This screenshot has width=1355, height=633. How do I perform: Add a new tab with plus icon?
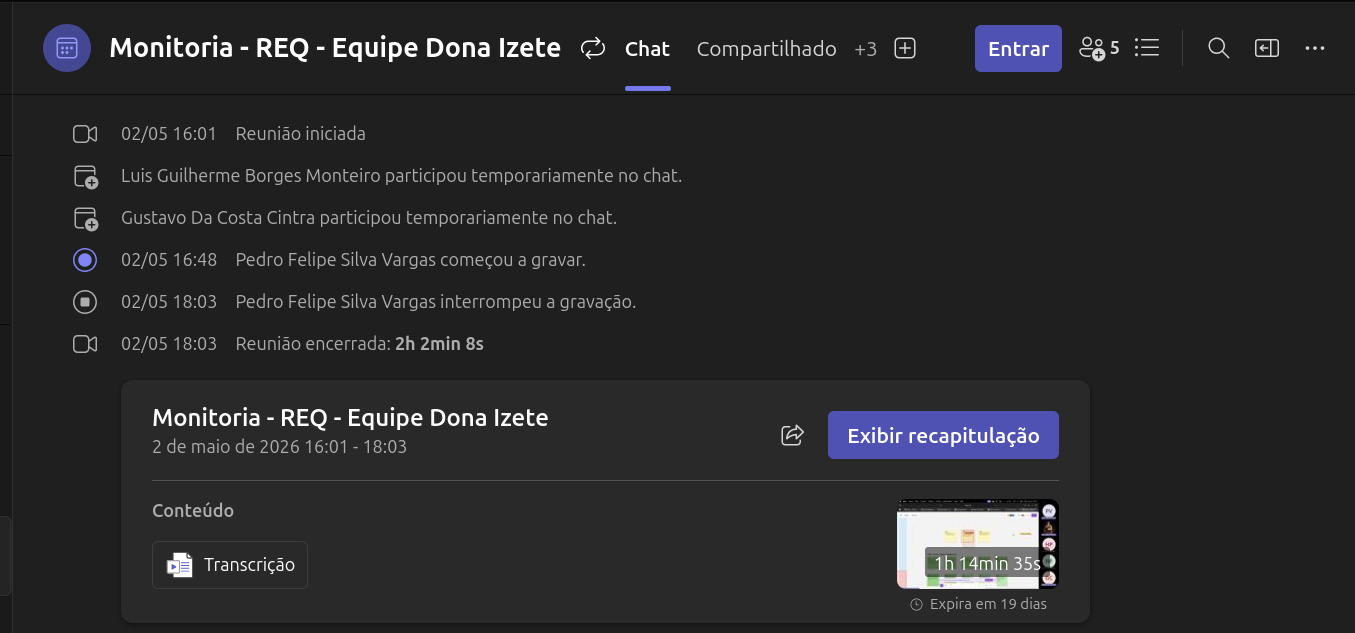tap(905, 48)
